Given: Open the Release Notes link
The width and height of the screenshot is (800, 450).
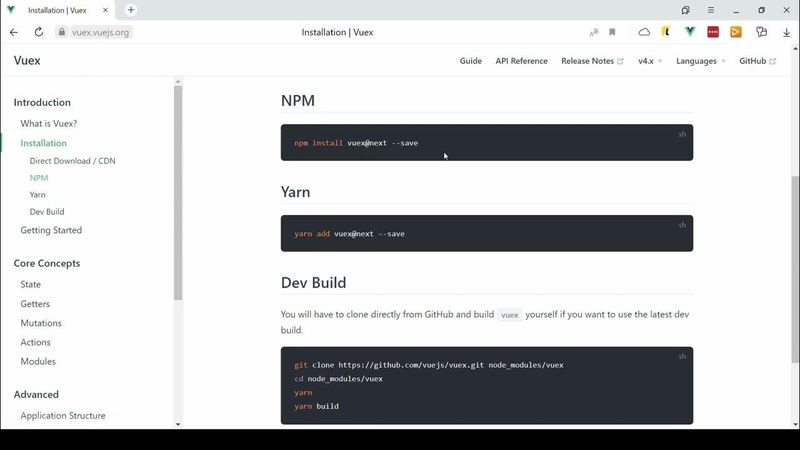Looking at the screenshot, I should [587, 61].
